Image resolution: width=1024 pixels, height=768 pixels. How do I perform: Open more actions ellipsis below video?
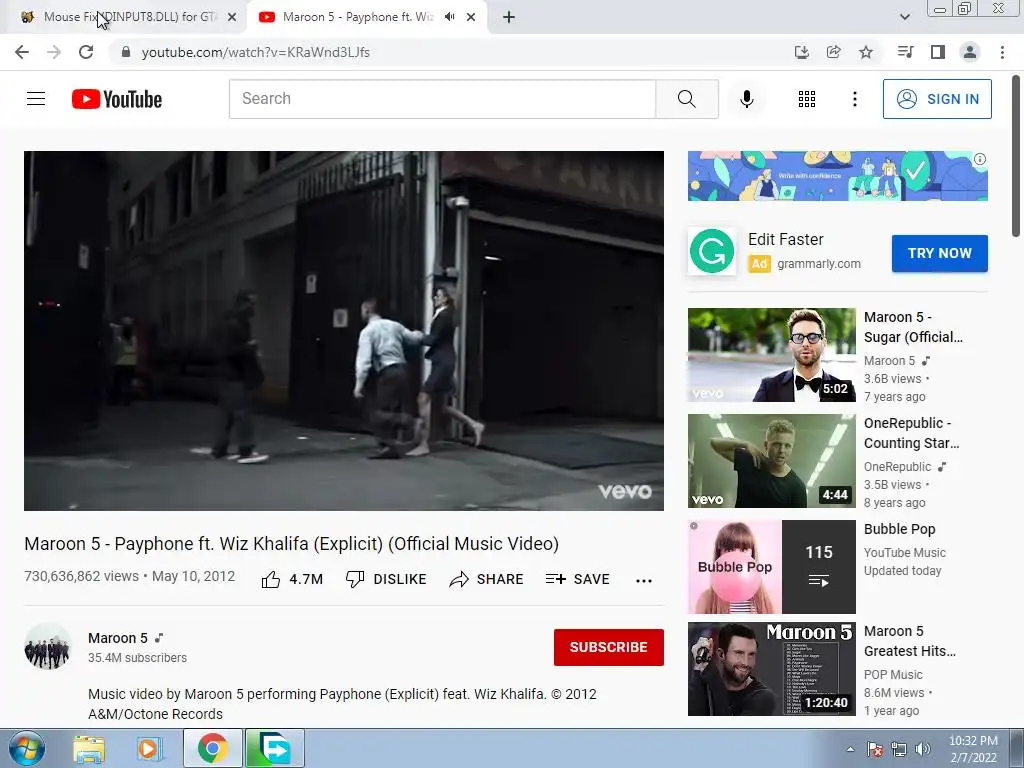click(x=644, y=581)
